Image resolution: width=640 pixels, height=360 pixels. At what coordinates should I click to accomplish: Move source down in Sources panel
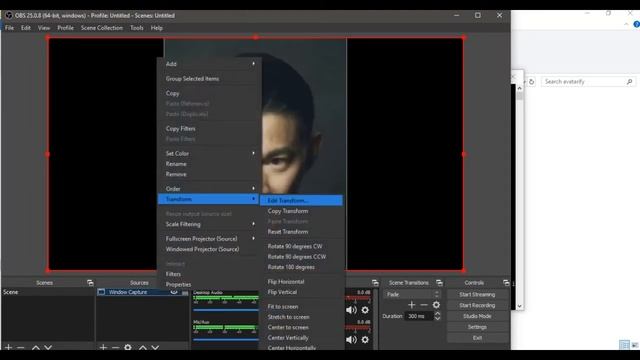pyautogui.click(x=155, y=348)
